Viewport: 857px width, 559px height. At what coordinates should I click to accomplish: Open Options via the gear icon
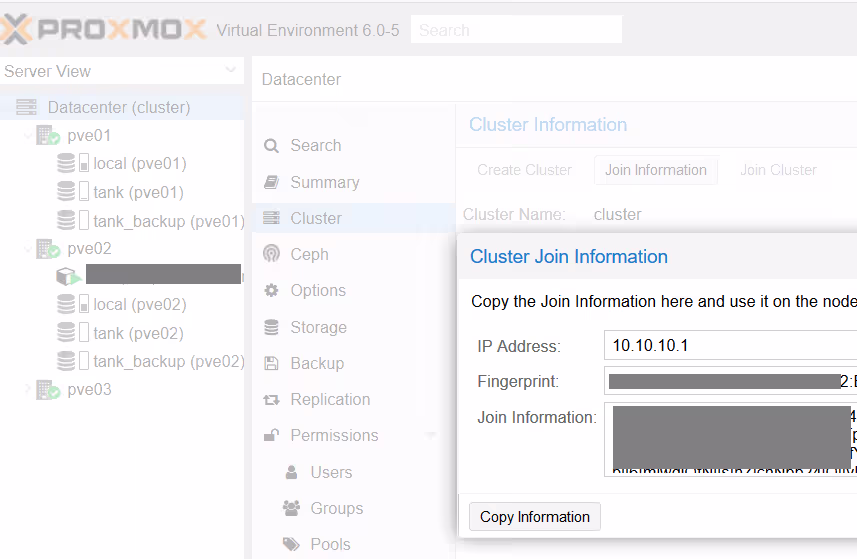click(x=271, y=290)
